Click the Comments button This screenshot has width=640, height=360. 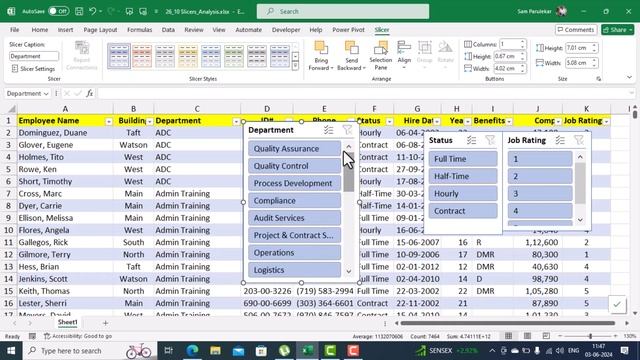click(x=576, y=30)
